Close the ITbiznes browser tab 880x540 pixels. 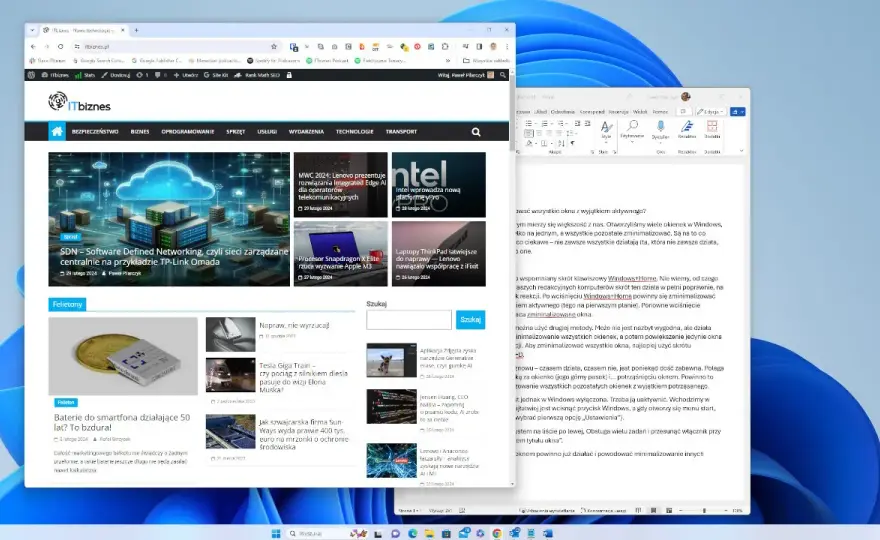(123, 30)
